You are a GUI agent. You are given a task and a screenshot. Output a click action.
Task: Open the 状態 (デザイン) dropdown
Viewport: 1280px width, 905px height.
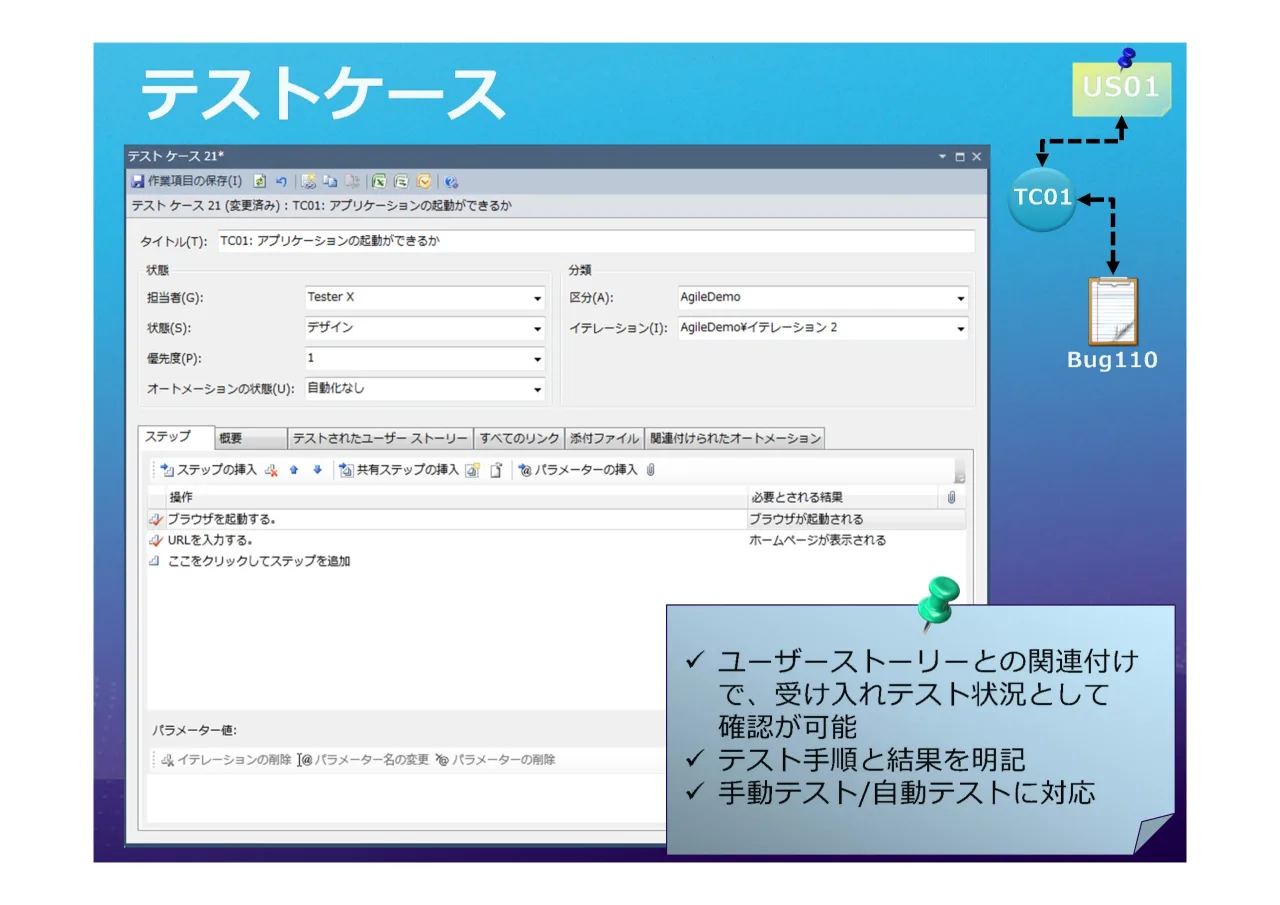[x=537, y=329]
